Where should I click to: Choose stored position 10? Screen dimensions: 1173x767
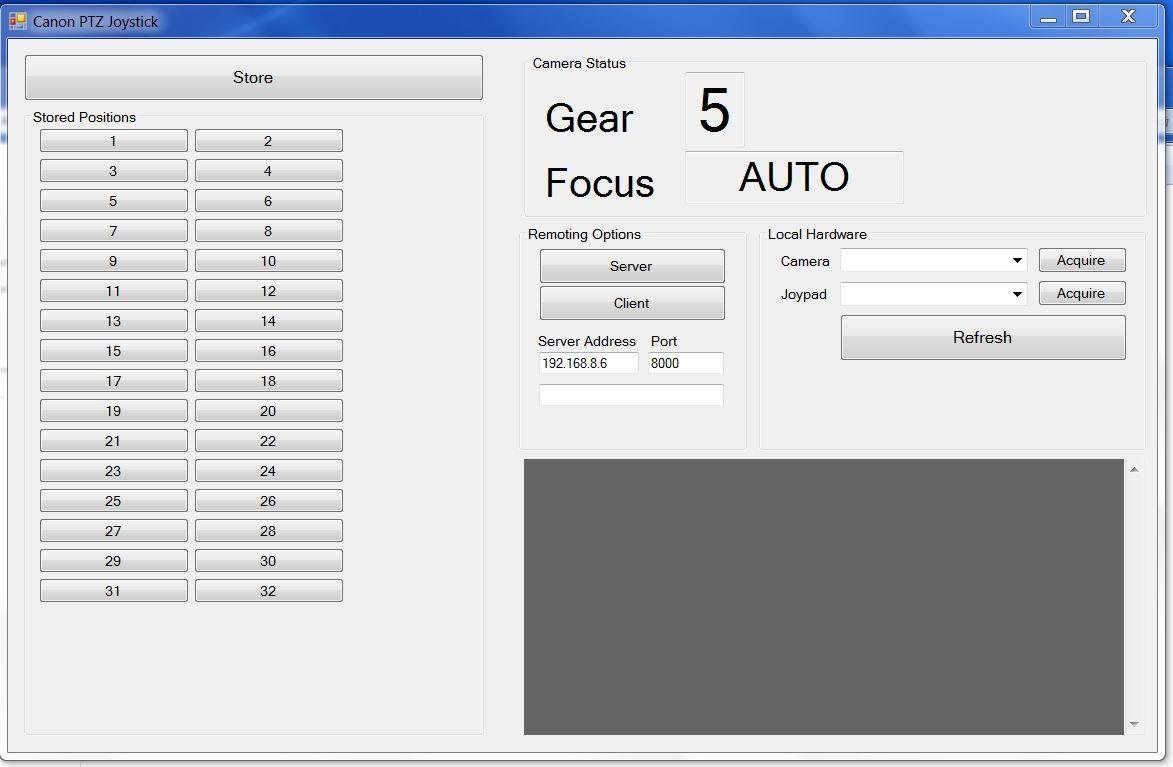pos(269,260)
